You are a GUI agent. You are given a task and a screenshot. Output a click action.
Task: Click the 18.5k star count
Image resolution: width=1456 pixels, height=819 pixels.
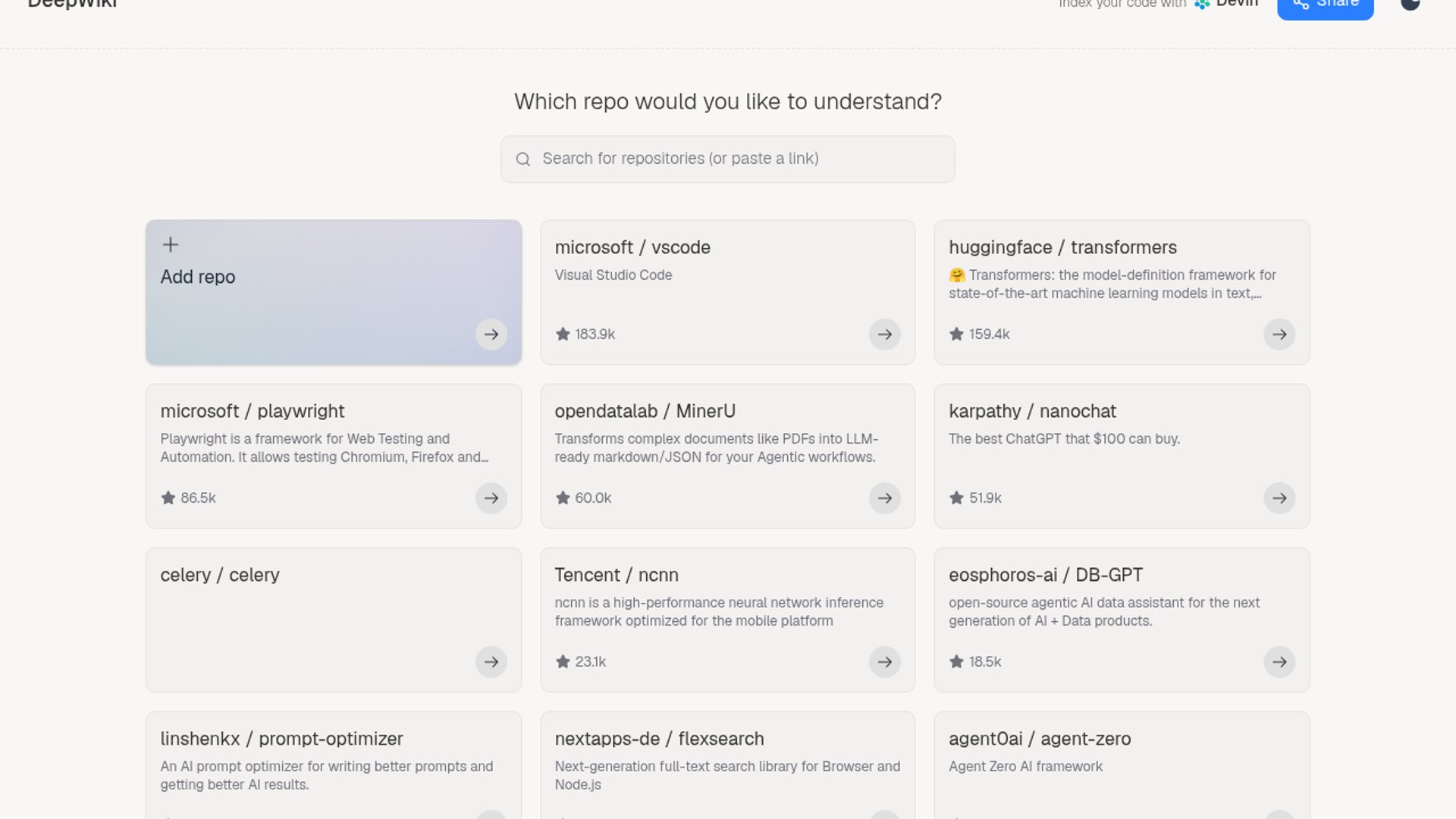(986, 662)
